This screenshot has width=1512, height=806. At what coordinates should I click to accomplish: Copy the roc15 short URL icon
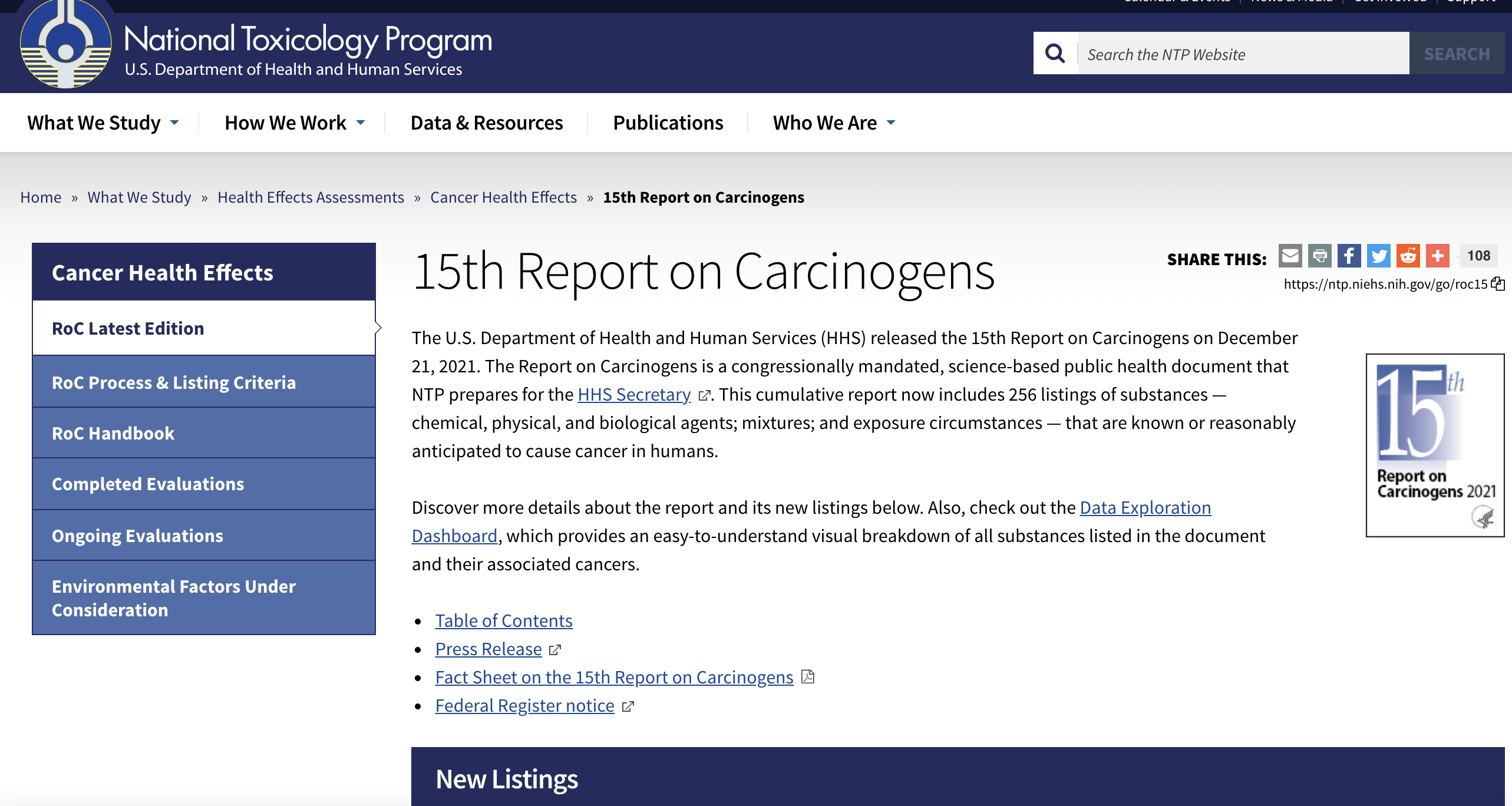tap(1498, 284)
